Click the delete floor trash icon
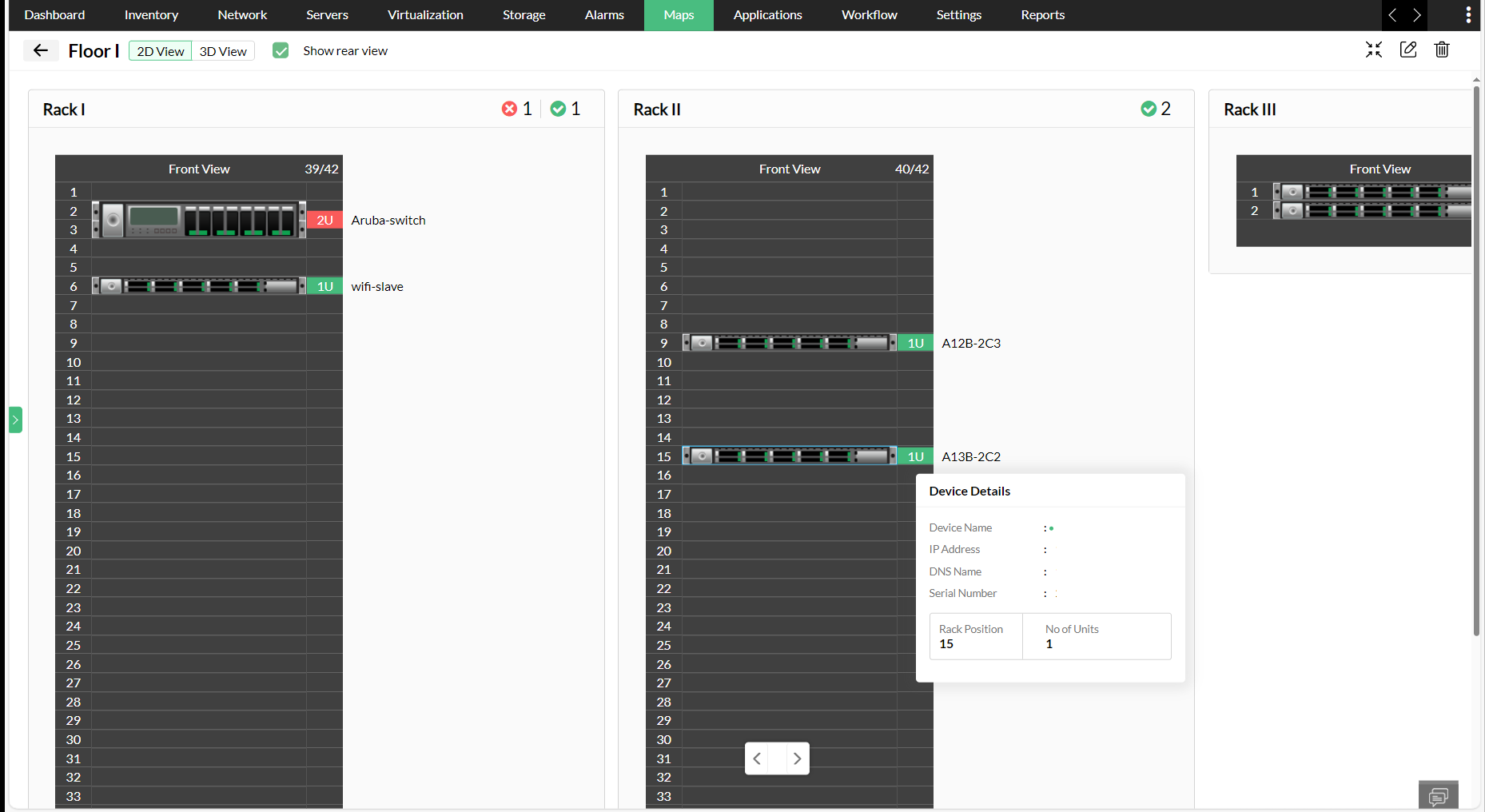This screenshot has height=812, width=1485. point(1442,50)
